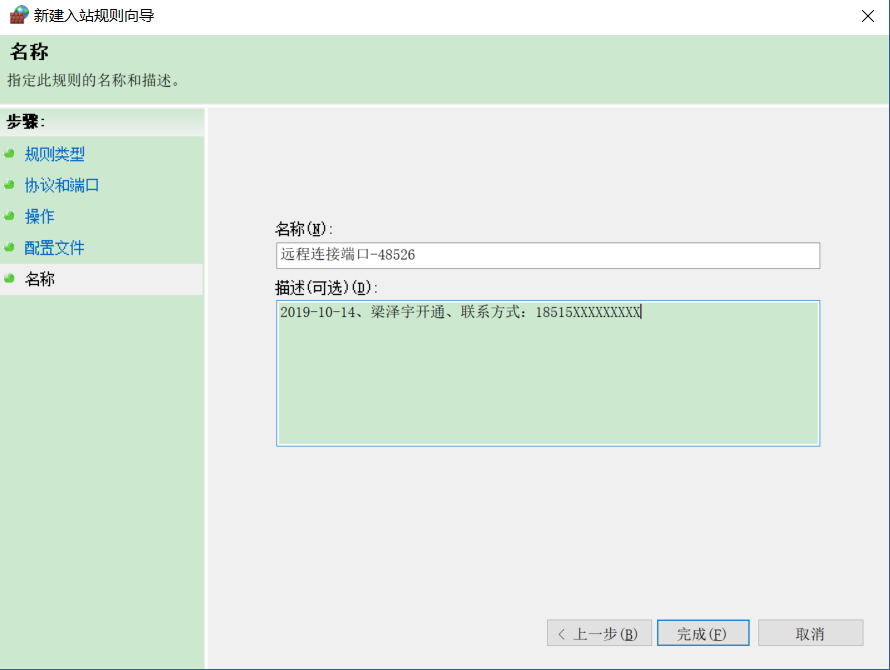Click the 描述(可选)(D) label

pos(326,288)
